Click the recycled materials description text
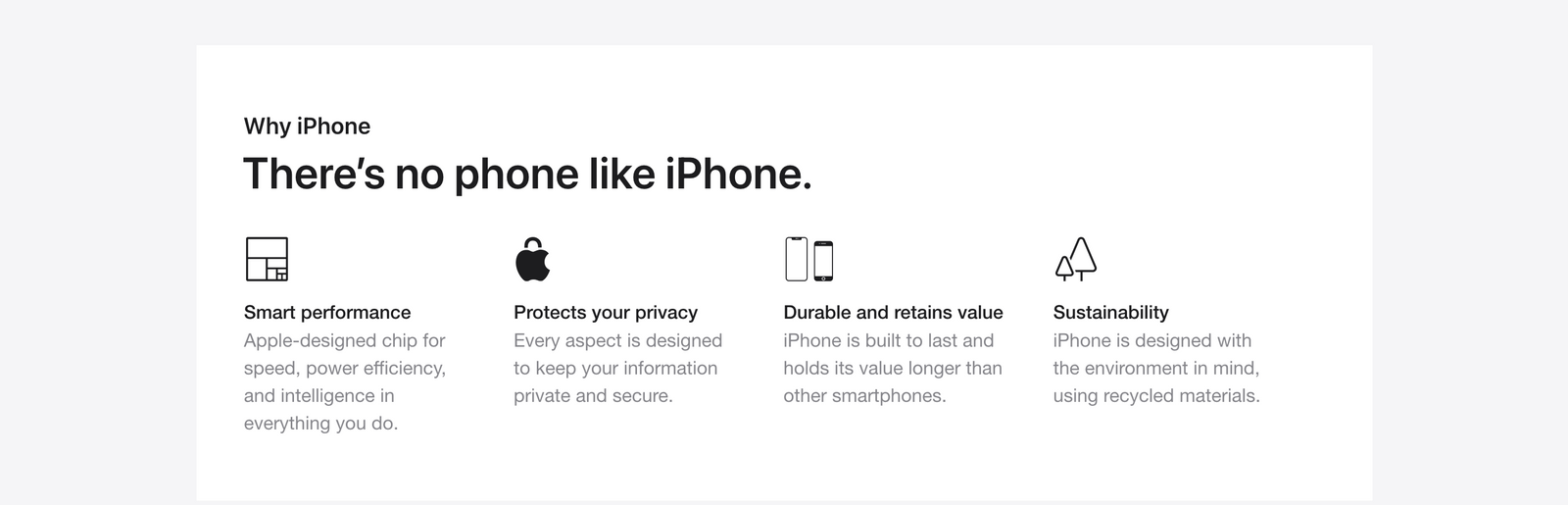Screen dimensions: 1568x505 pos(1155,396)
